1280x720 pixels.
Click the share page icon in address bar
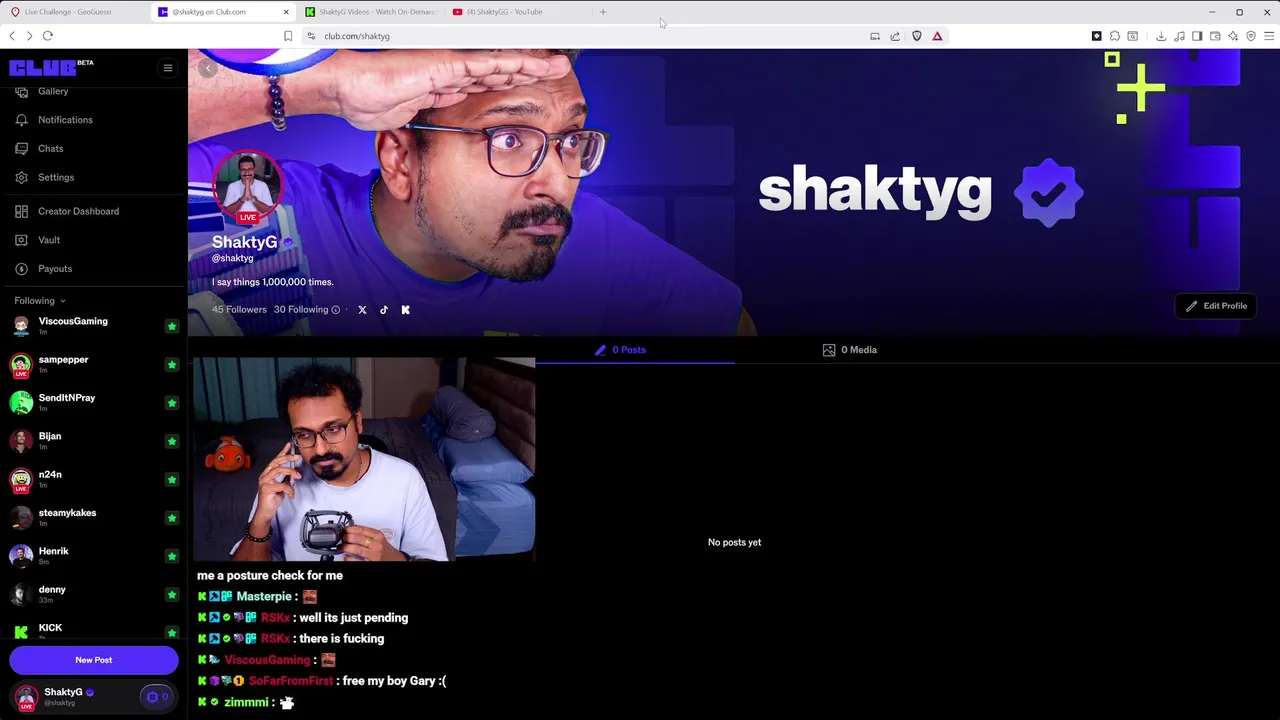click(895, 36)
